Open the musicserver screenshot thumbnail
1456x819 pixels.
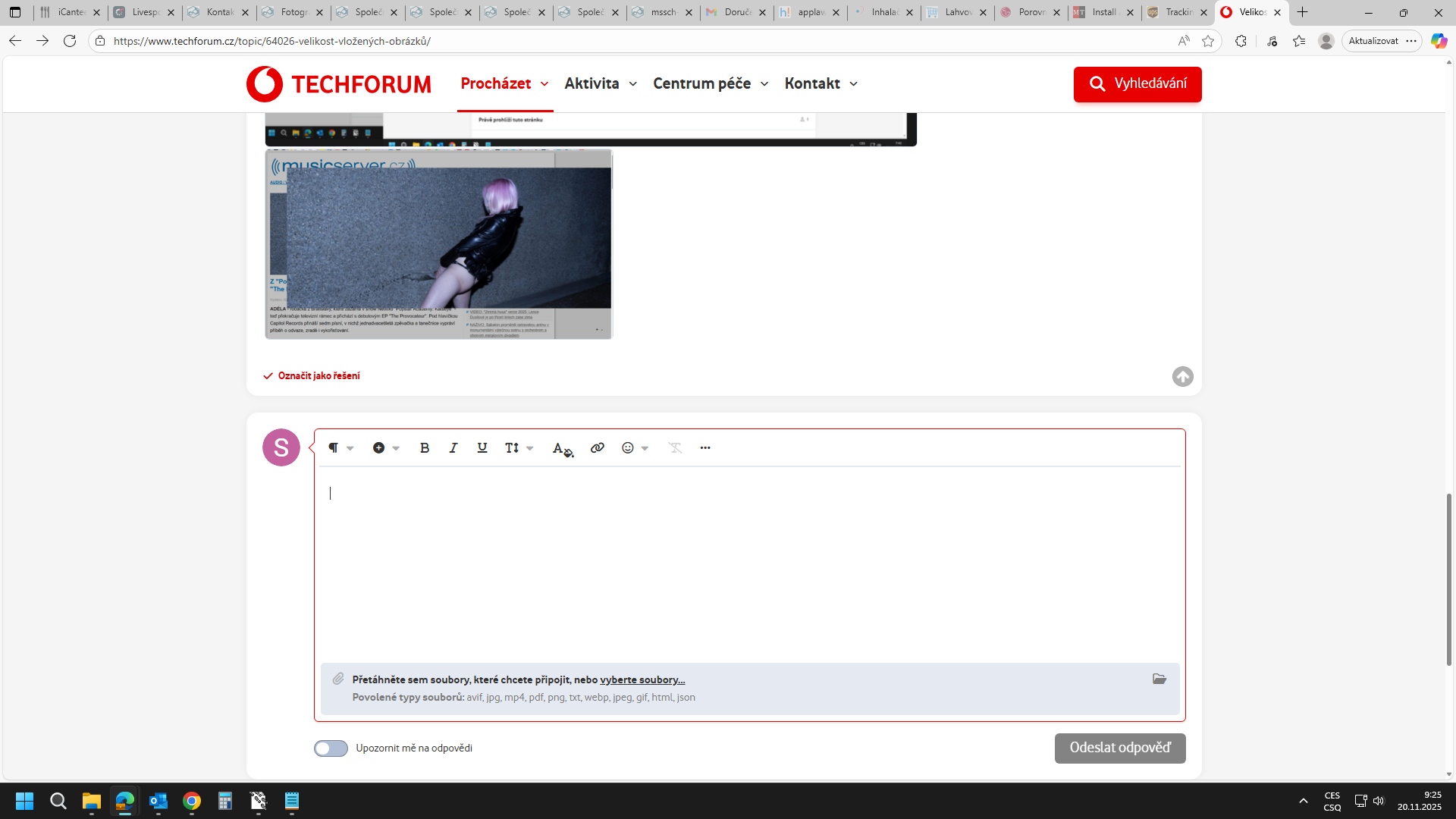click(x=438, y=244)
